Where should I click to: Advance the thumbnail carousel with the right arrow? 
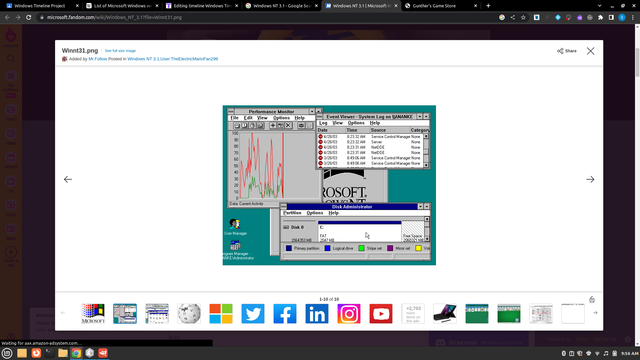point(595,313)
